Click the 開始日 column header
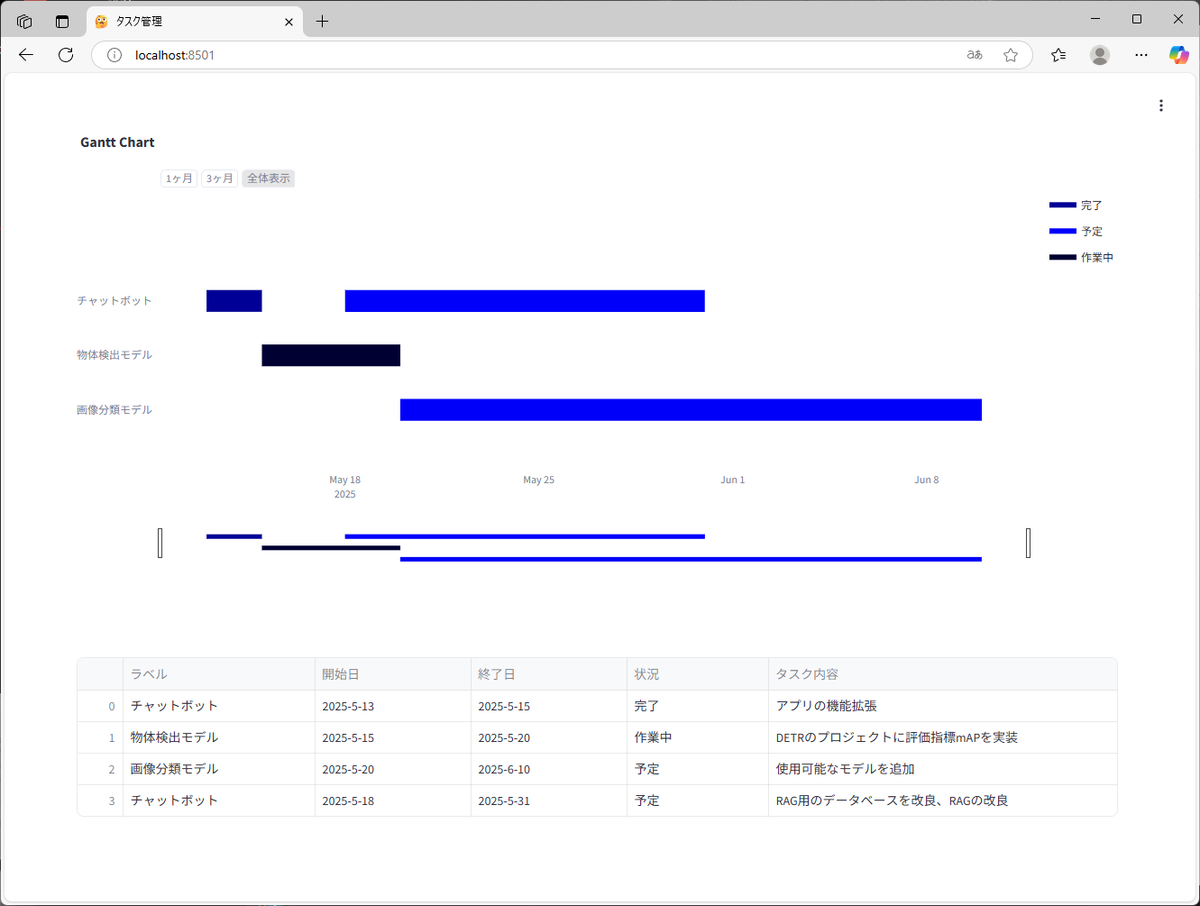The height and width of the screenshot is (906, 1200). click(392, 674)
